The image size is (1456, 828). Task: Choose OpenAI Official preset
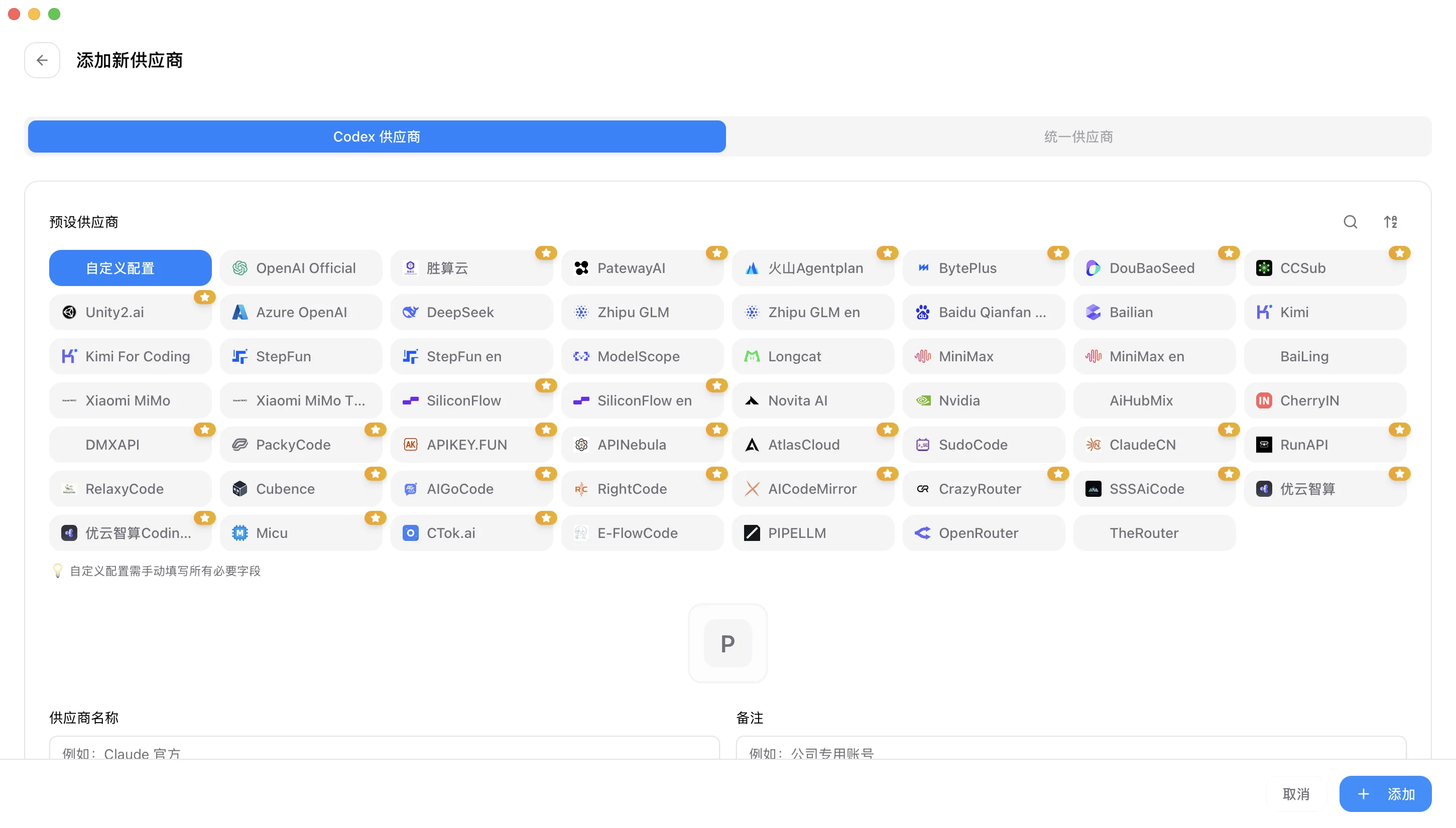coord(301,268)
